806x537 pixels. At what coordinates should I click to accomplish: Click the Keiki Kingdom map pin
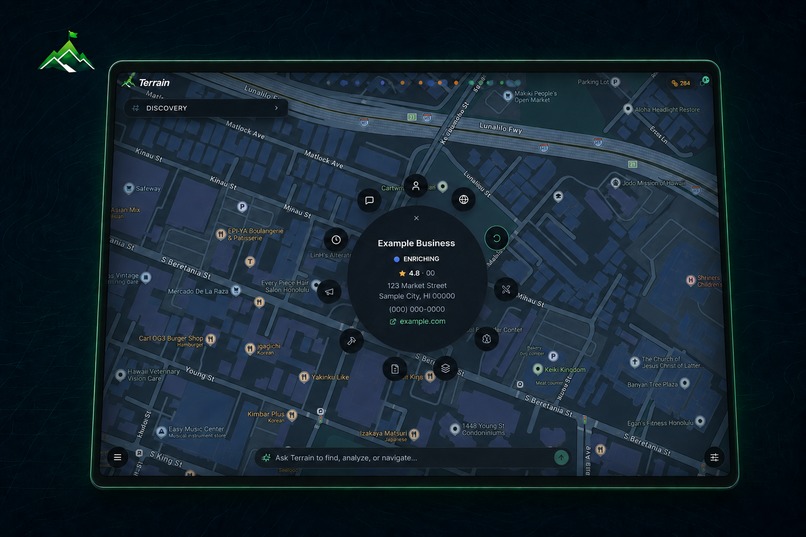[x=538, y=369]
